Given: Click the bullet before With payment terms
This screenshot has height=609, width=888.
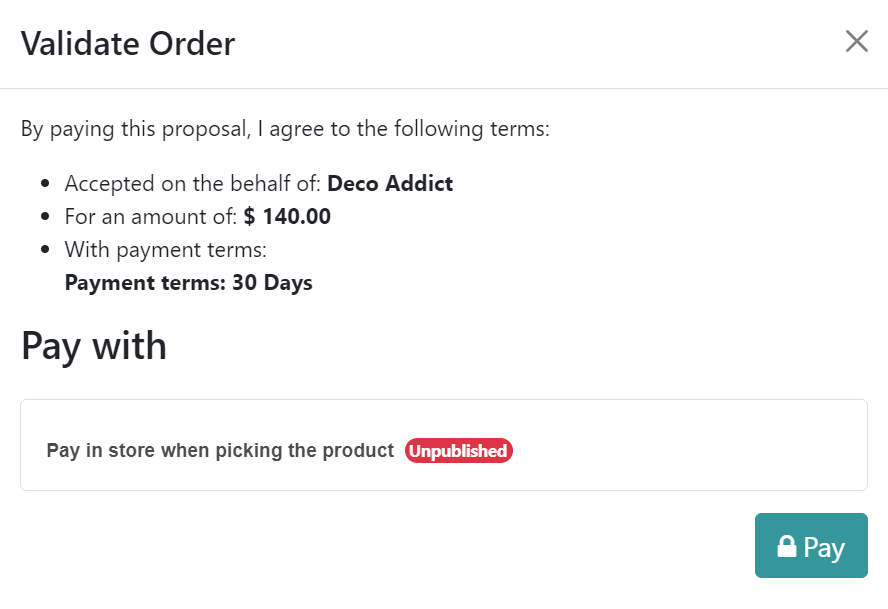Looking at the screenshot, I should [45, 251].
